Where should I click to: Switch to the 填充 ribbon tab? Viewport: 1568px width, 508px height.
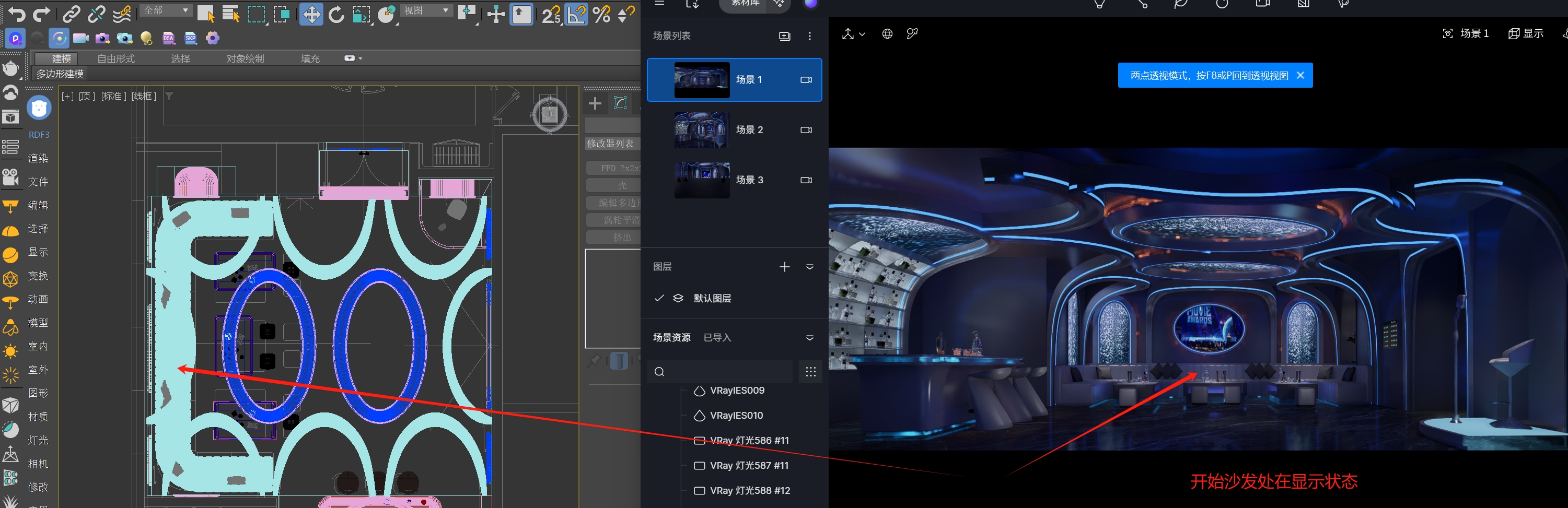coord(310,58)
